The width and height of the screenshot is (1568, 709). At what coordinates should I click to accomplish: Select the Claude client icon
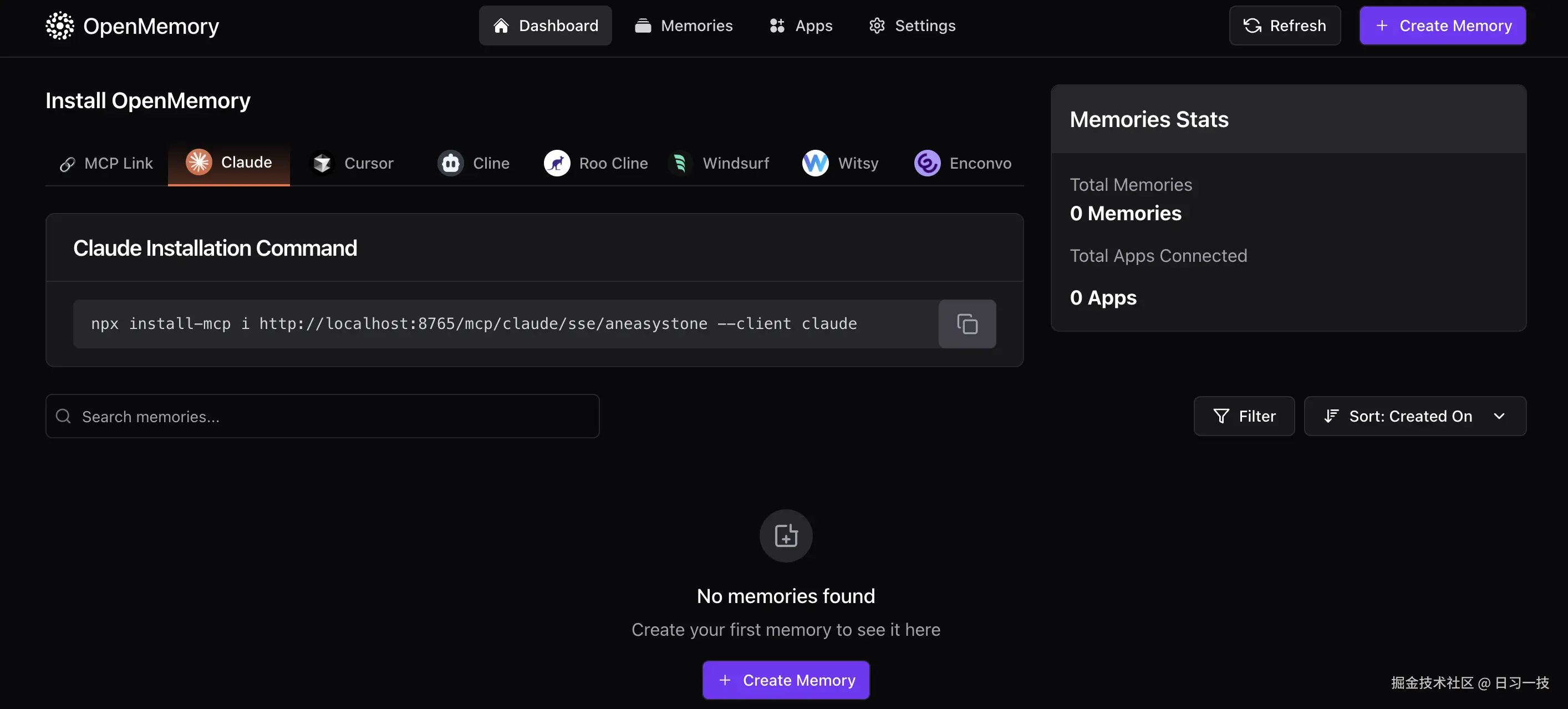198,162
